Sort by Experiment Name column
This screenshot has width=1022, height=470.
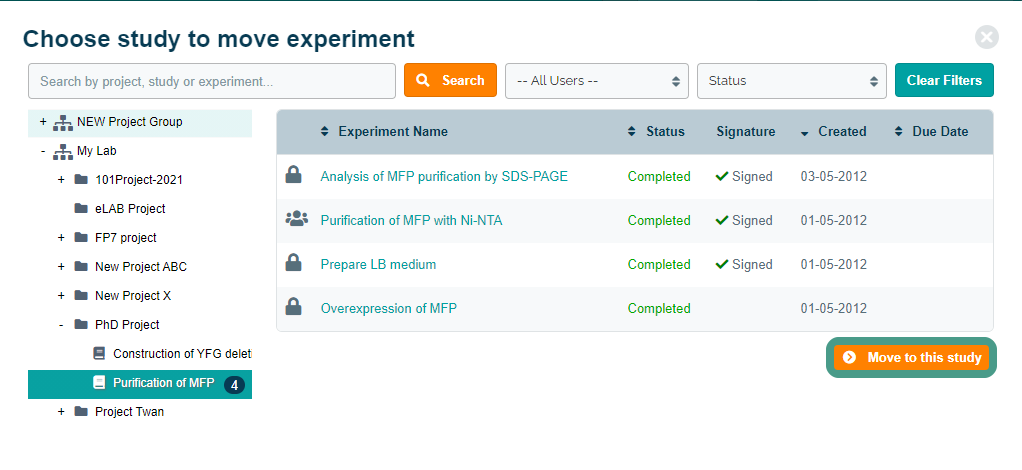(392, 132)
